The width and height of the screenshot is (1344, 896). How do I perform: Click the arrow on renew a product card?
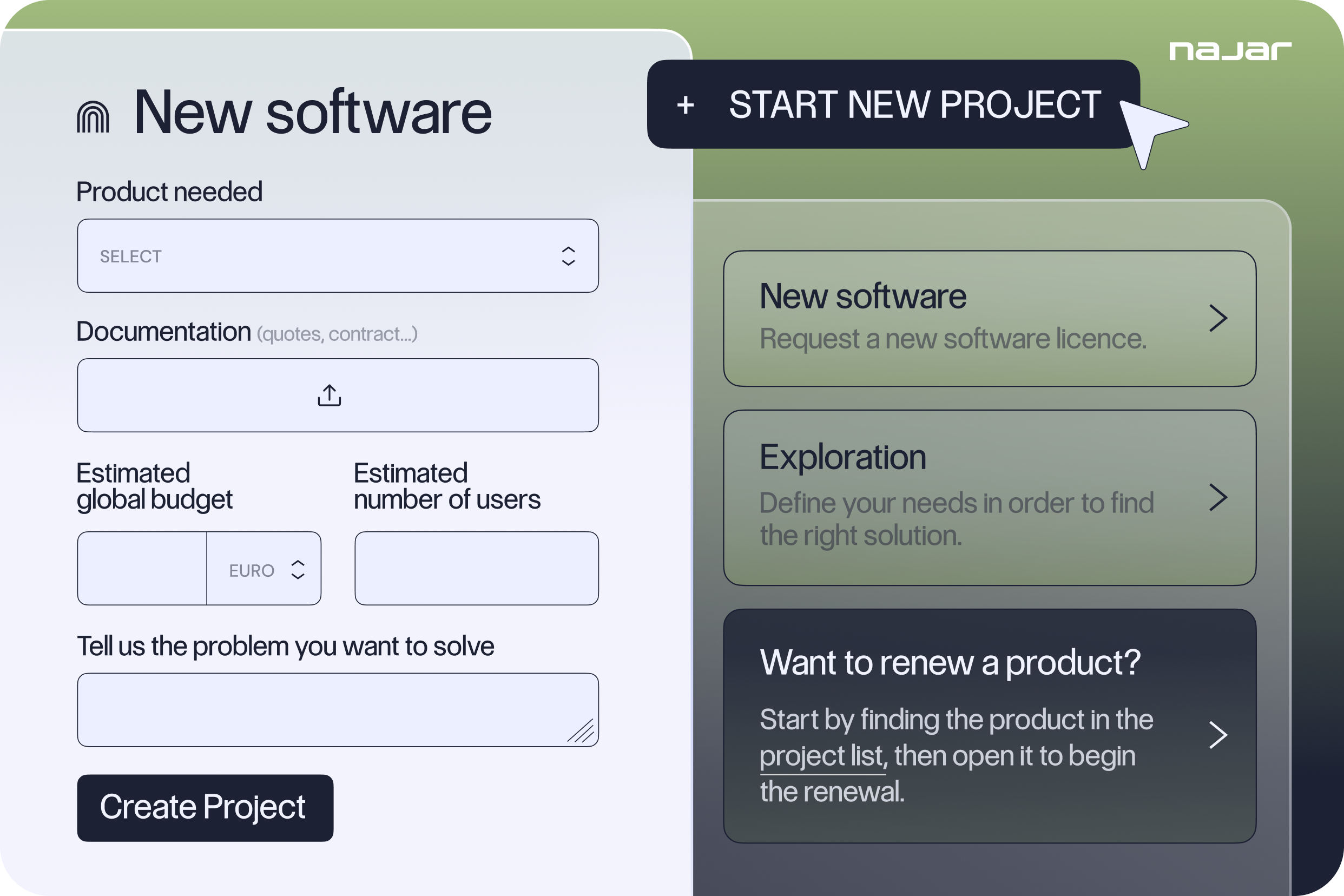pyautogui.click(x=1218, y=735)
